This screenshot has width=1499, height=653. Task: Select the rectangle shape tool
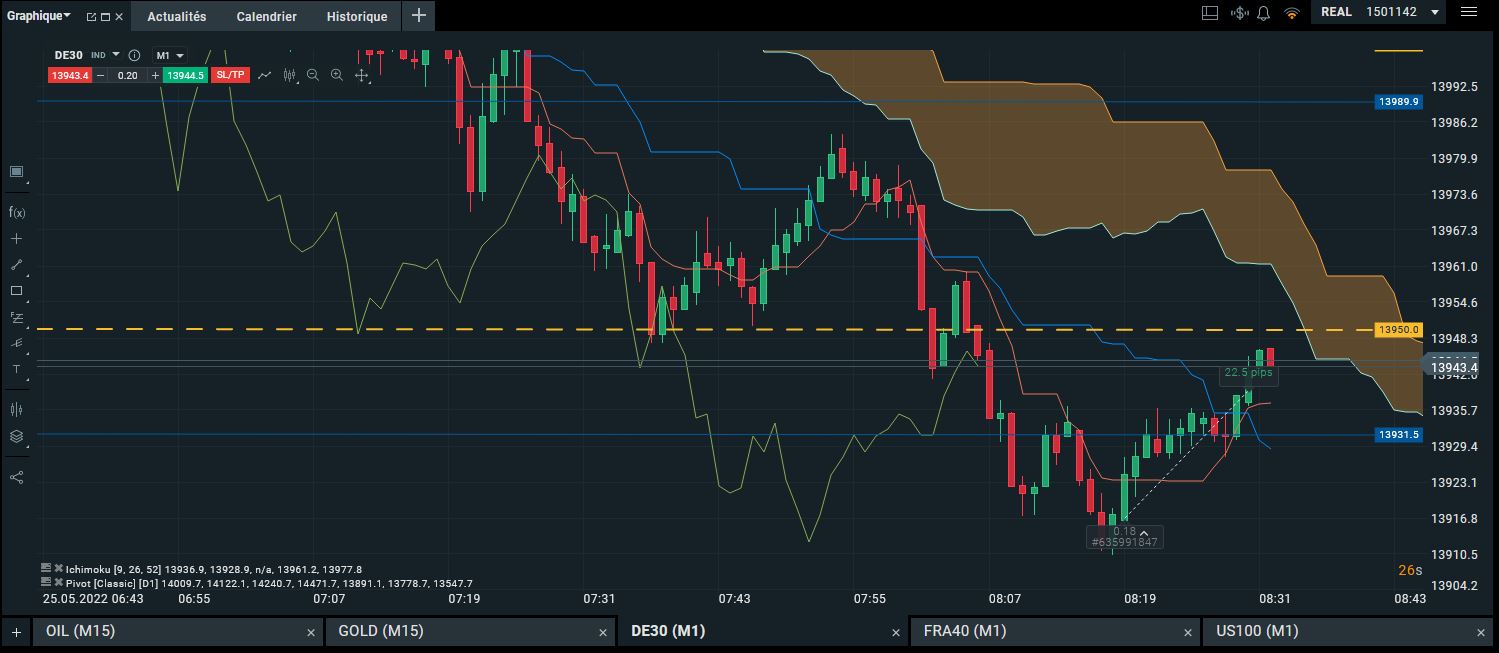click(x=17, y=291)
